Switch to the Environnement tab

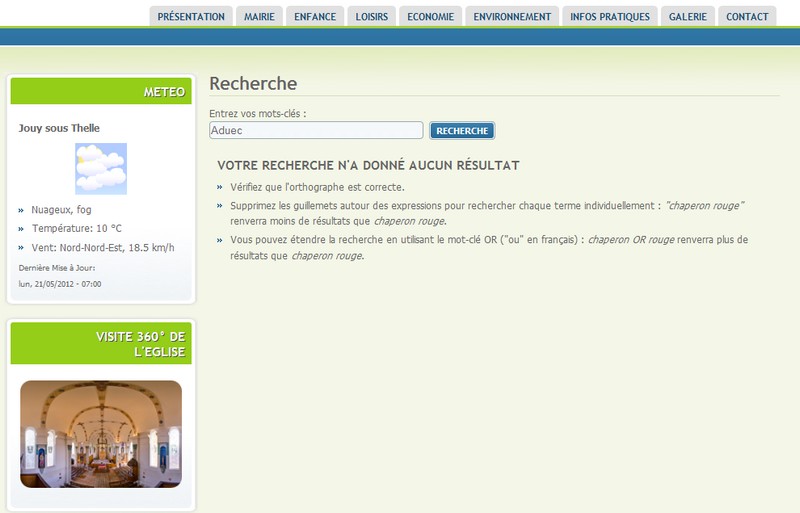coord(512,16)
